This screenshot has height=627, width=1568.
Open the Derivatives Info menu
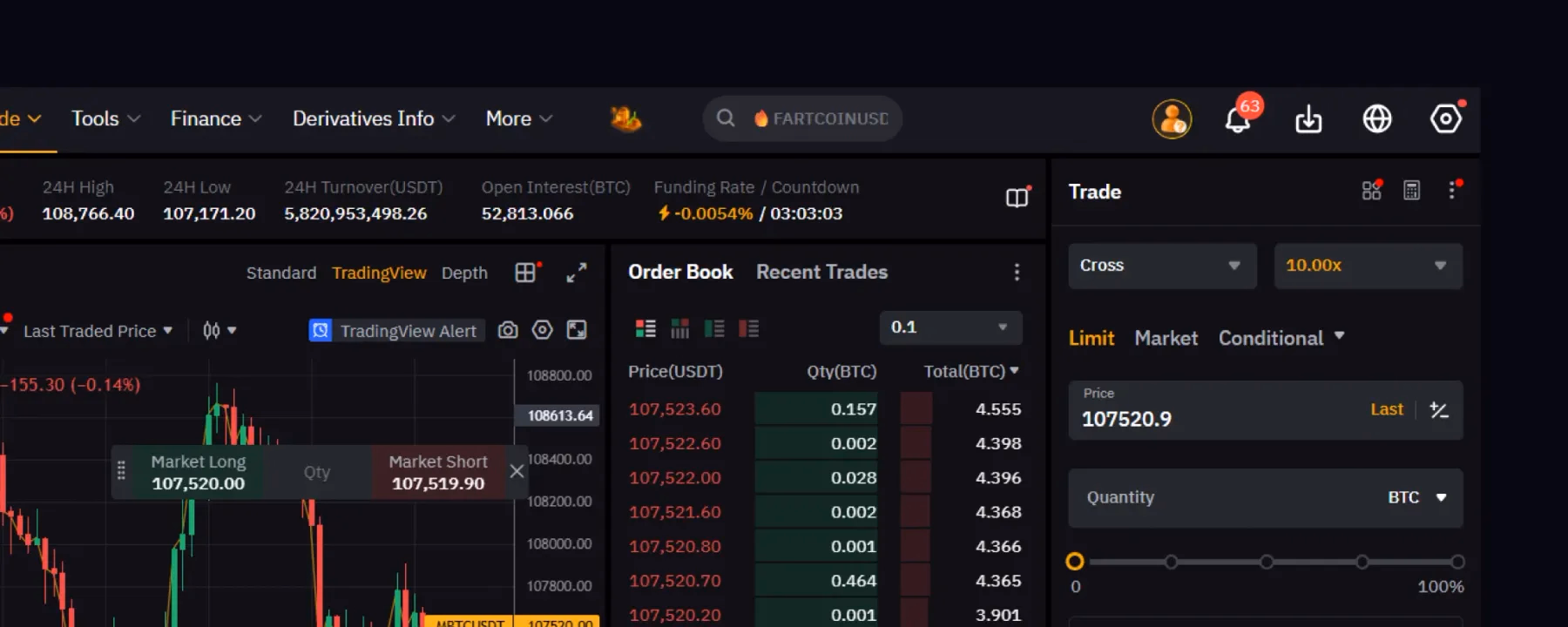pos(374,118)
